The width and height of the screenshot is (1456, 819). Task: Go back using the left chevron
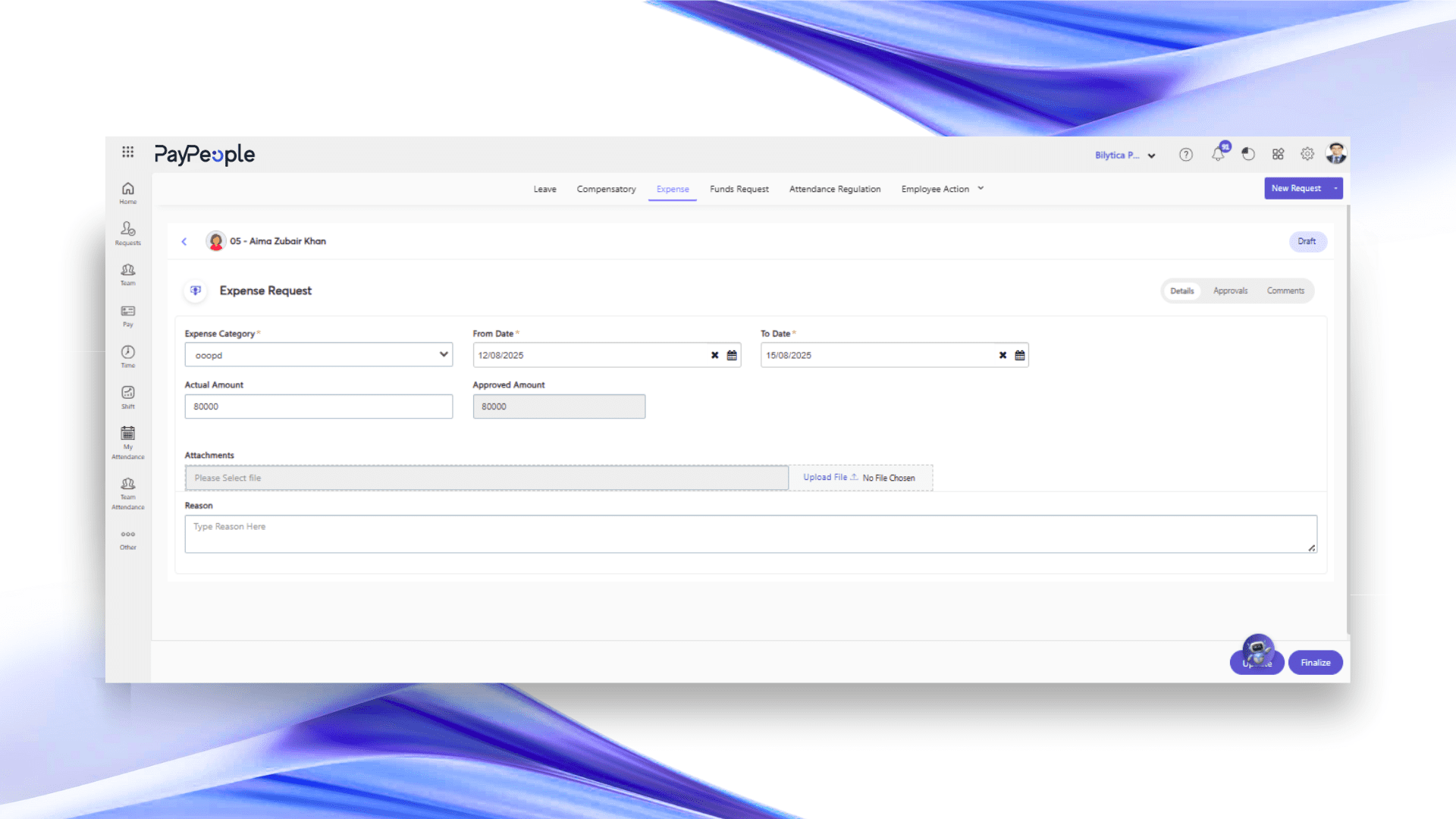(x=184, y=241)
